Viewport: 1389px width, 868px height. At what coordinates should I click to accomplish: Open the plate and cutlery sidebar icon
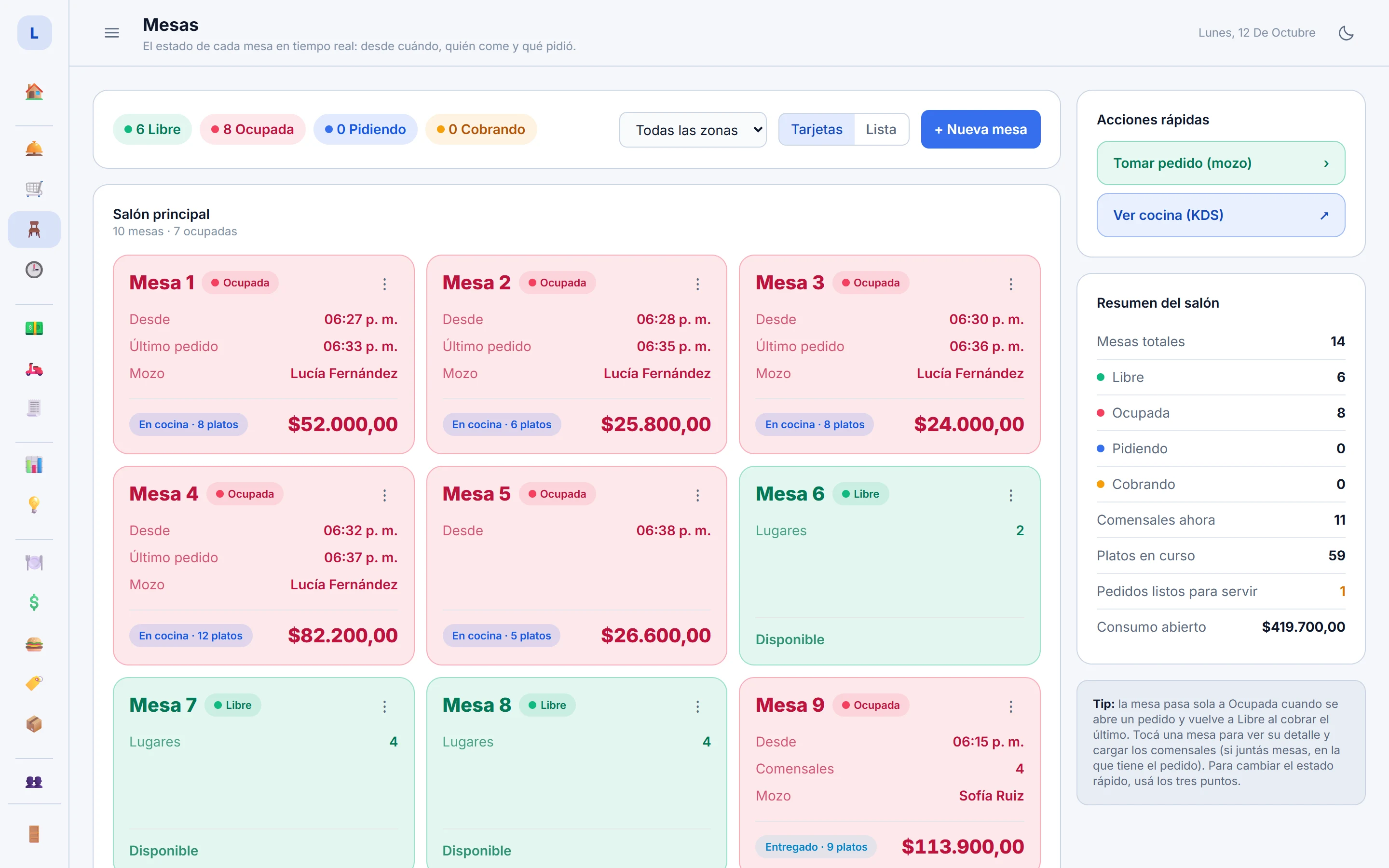pyautogui.click(x=34, y=563)
